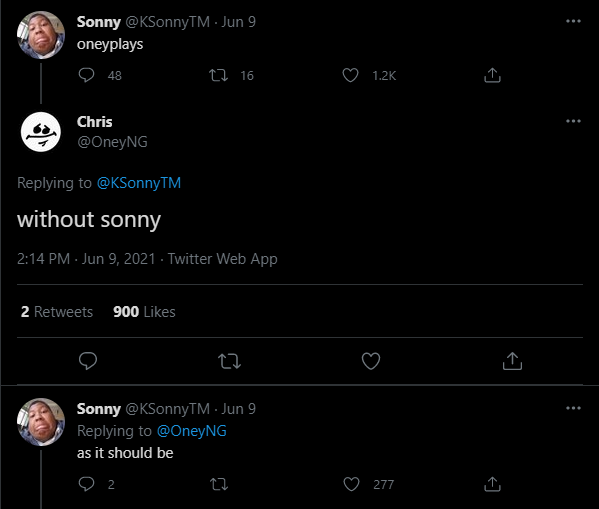This screenshot has height=509, width=599.
Task: Open more options on Chris's tweet
Action: click(573, 121)
